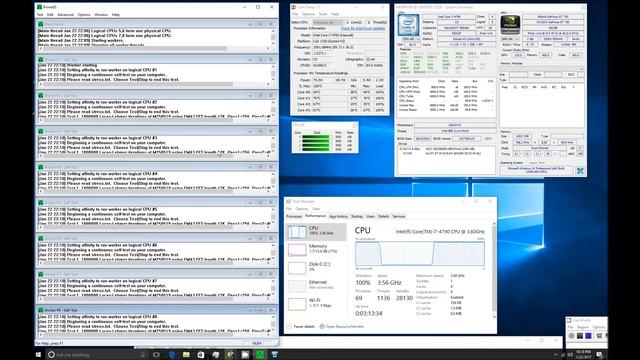Open Task Manager File menu

[289, 209]
